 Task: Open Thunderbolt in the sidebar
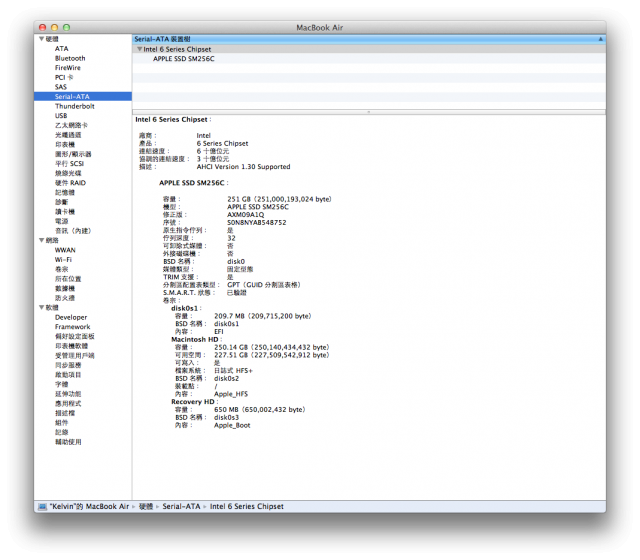[x=75, y=106]
